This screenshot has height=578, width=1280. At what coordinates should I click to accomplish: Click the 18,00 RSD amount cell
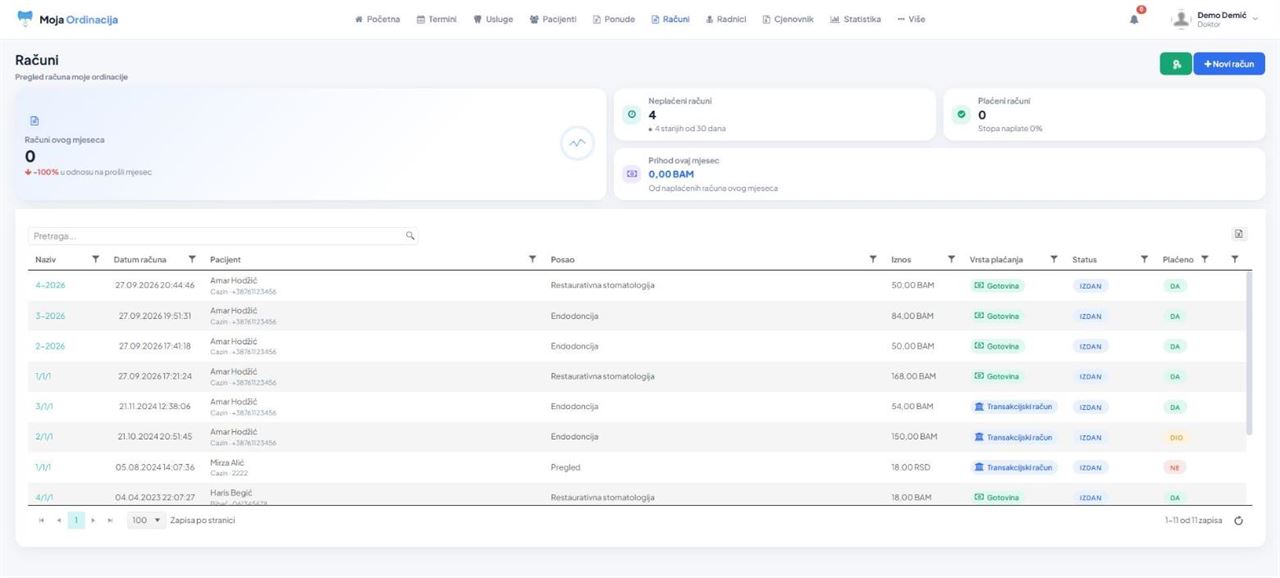click(911, 467)
